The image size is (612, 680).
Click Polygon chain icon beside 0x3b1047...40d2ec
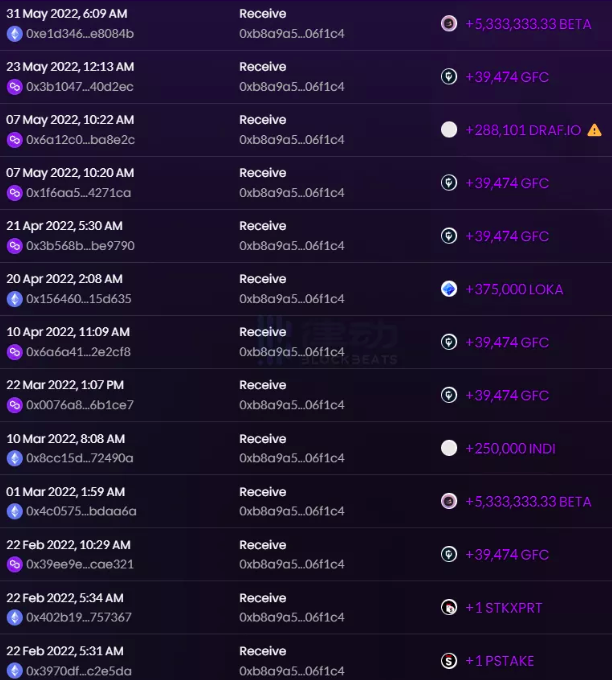(14, 87)
